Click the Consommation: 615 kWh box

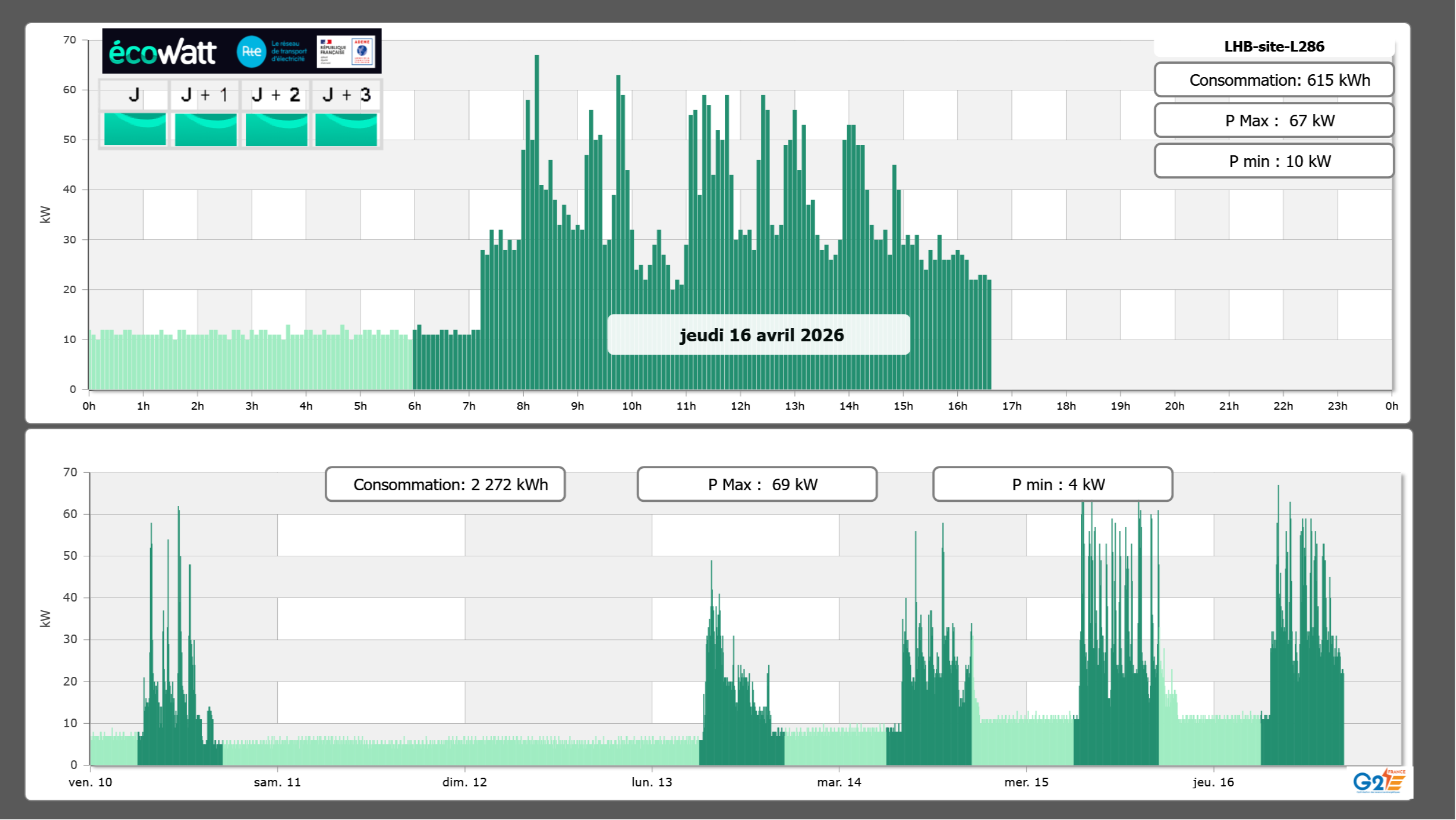pos(1273,80)
